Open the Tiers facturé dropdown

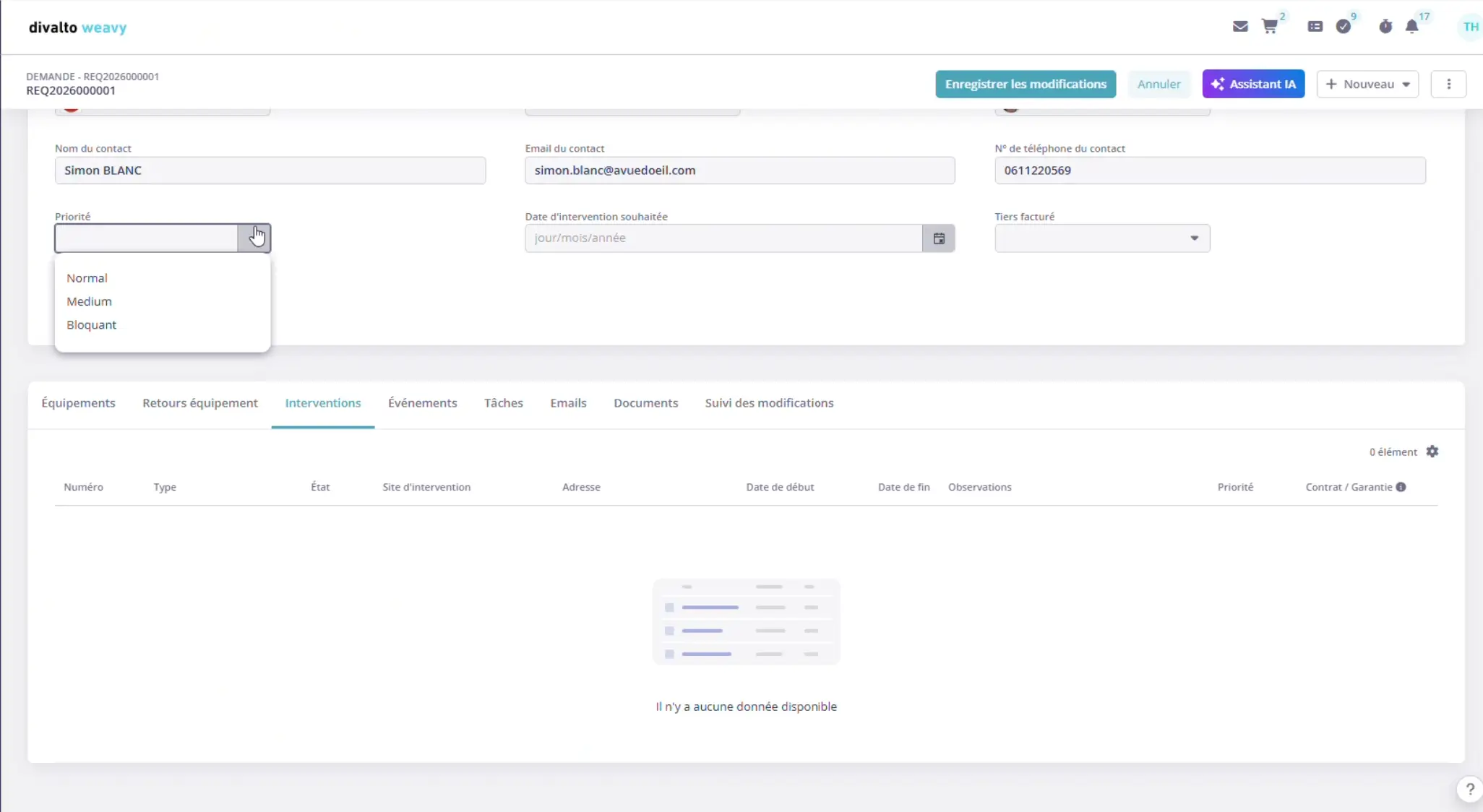(1102, 238)
